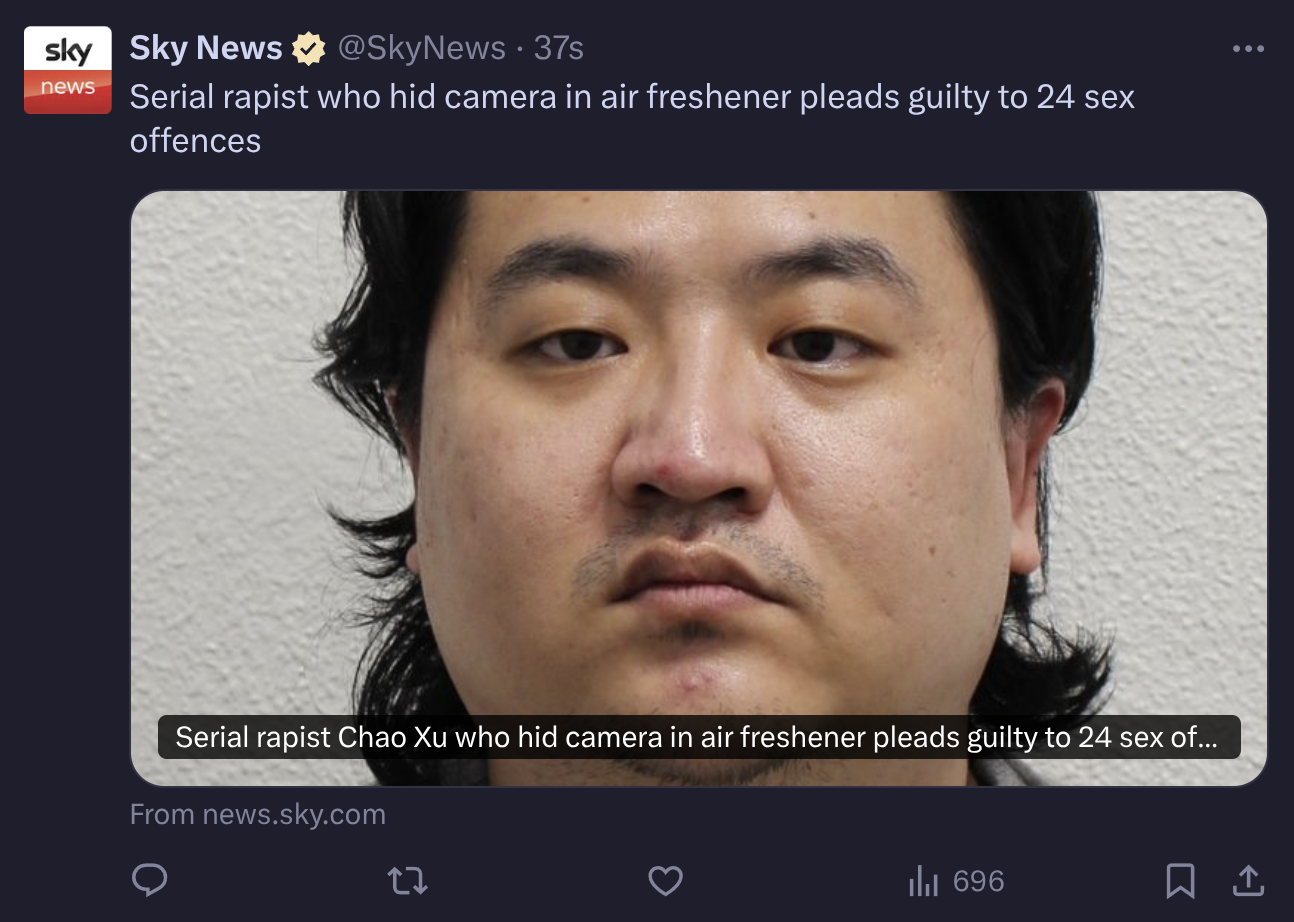Share the post via upload arrow icon
Viewport: 1294px width, 922px height.
1246,880
